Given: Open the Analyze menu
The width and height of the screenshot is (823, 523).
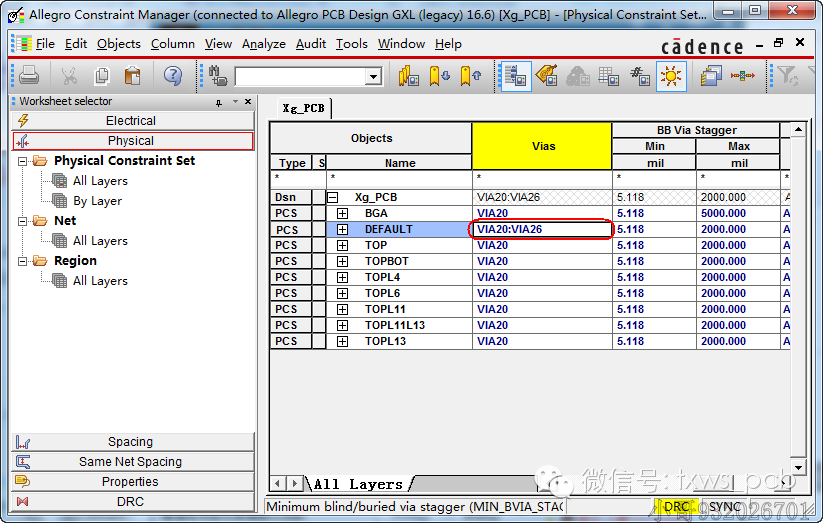Looking at the screenshot, I should point(263,44).
